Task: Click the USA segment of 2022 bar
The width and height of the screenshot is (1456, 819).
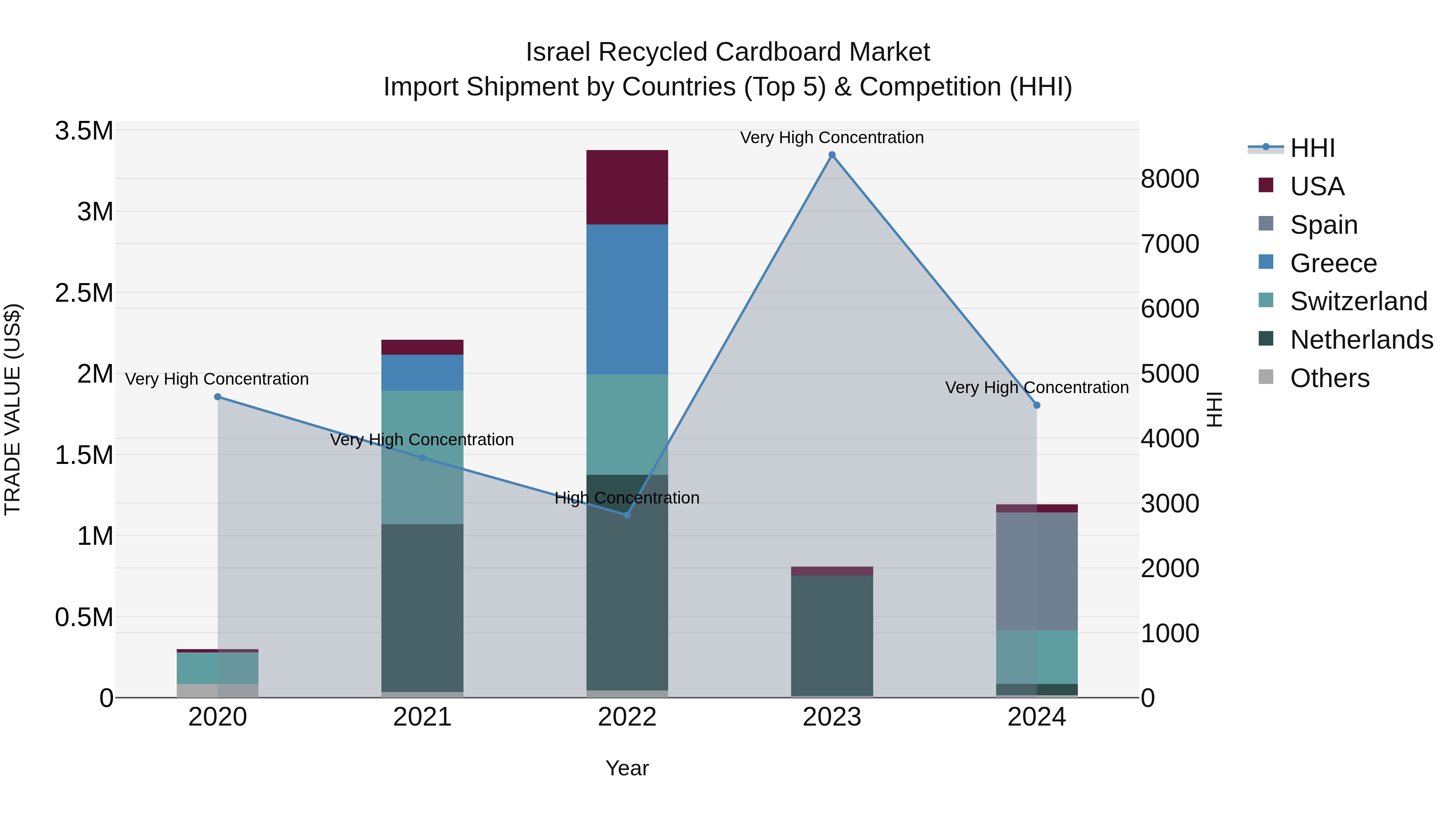Action: pyautogui.click(x=627, y=188)
